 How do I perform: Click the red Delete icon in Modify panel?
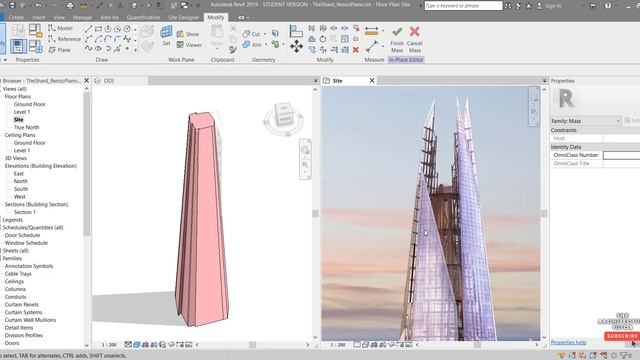[356, 50]
